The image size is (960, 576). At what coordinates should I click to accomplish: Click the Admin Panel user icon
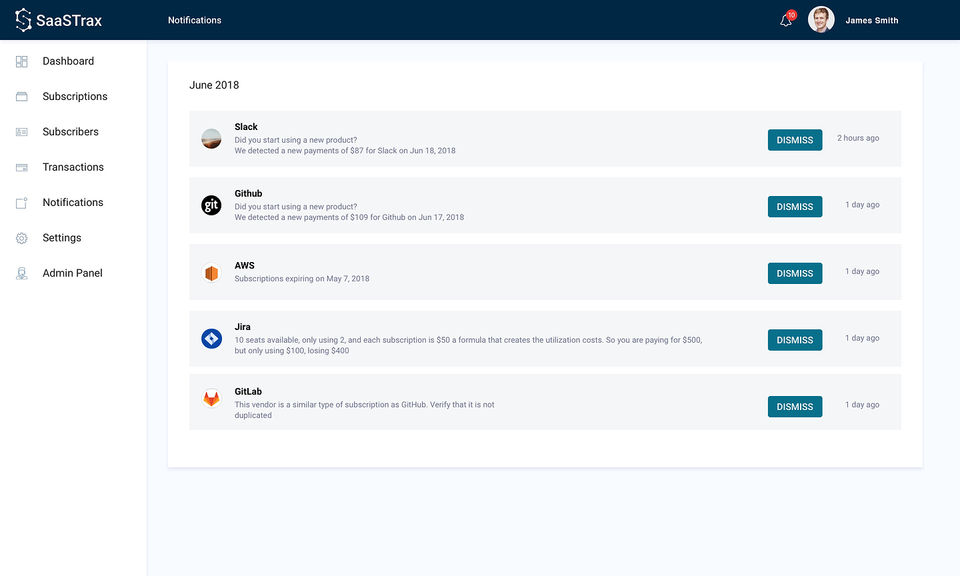click(x=21, y=274)
